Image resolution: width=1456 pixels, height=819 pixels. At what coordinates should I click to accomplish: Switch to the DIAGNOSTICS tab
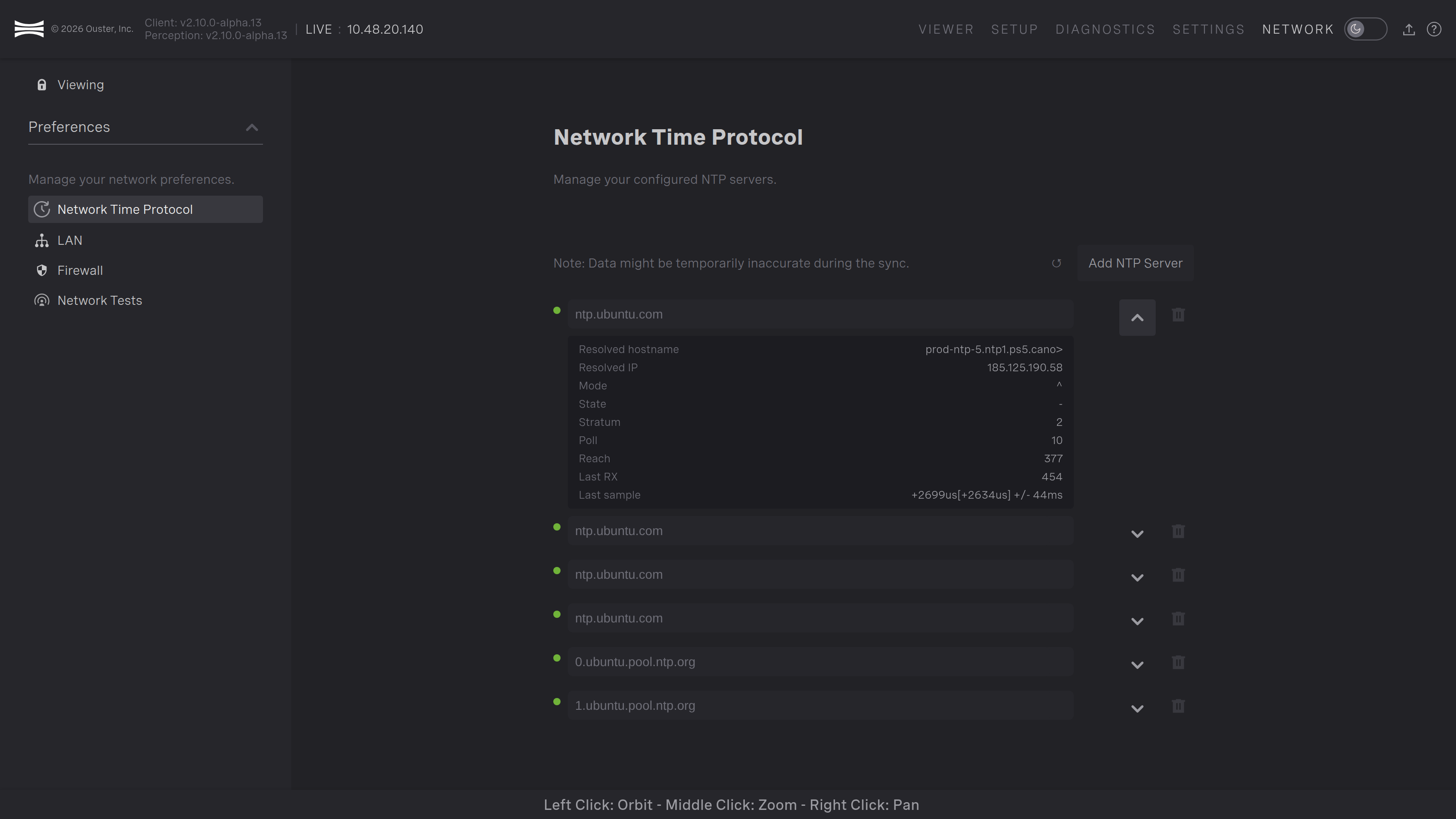1106,30
